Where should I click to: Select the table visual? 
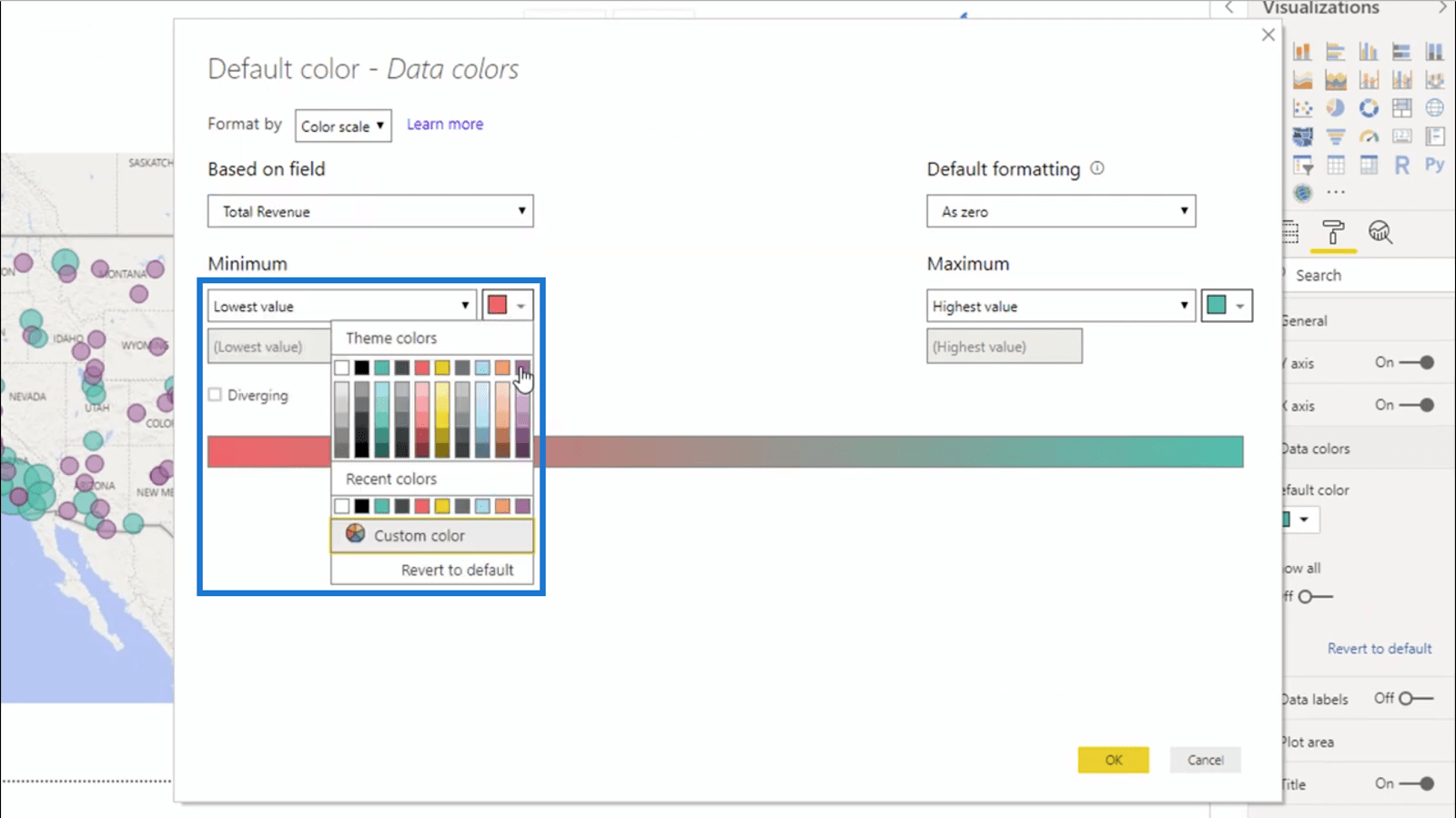point(1335,165)
